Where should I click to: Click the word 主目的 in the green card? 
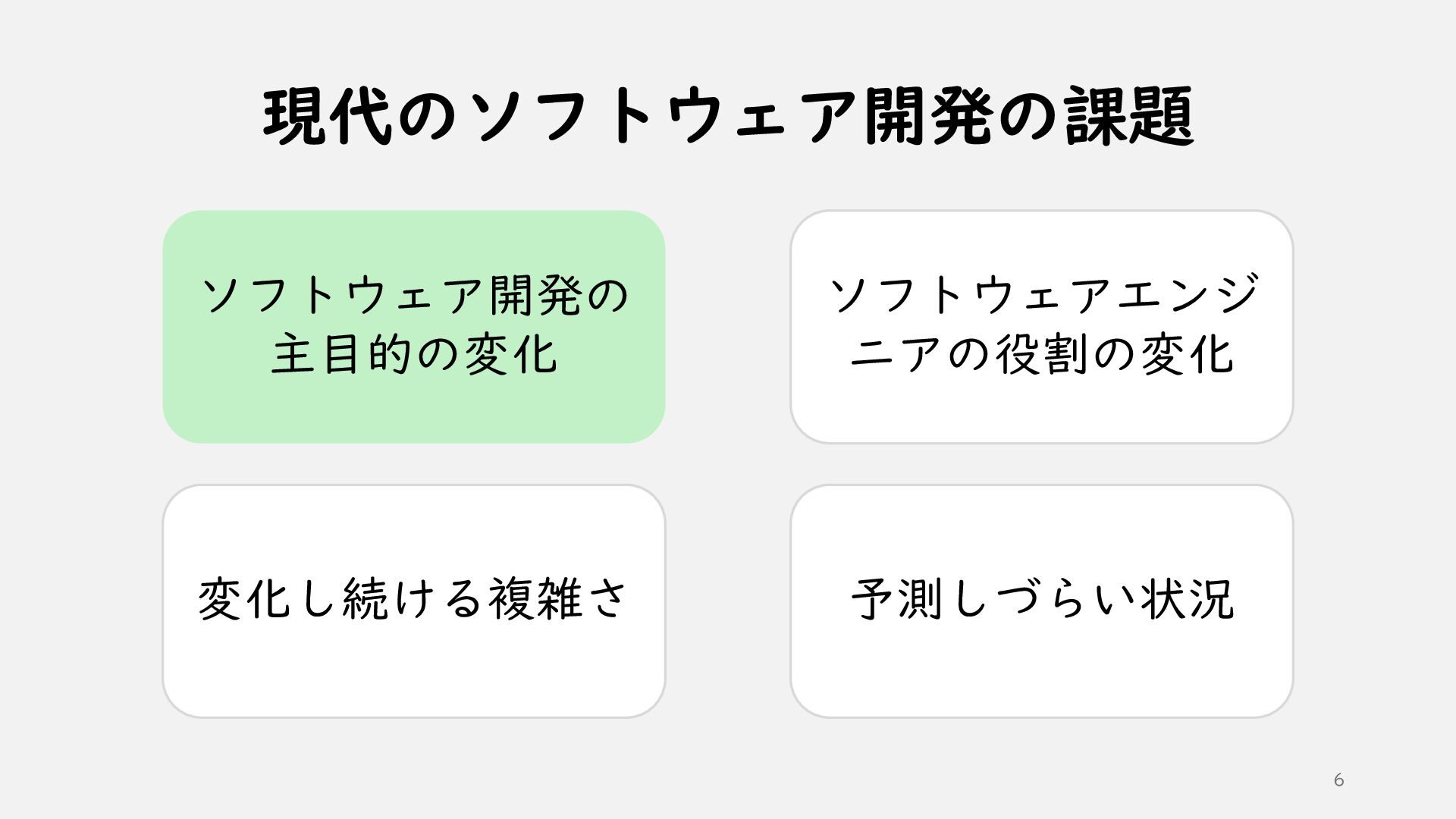(341, 354)
